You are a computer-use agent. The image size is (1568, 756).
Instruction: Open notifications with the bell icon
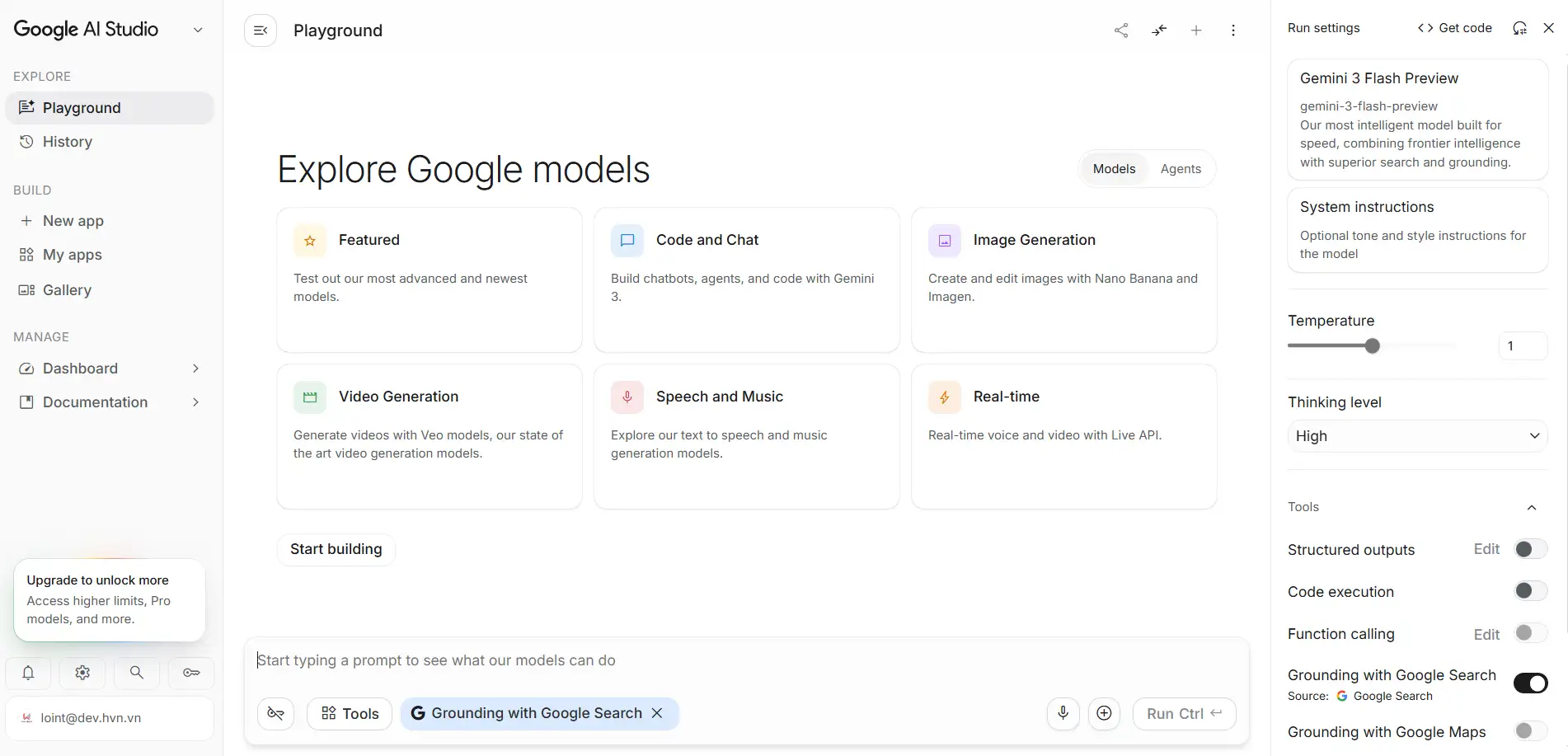pos(28,673)
